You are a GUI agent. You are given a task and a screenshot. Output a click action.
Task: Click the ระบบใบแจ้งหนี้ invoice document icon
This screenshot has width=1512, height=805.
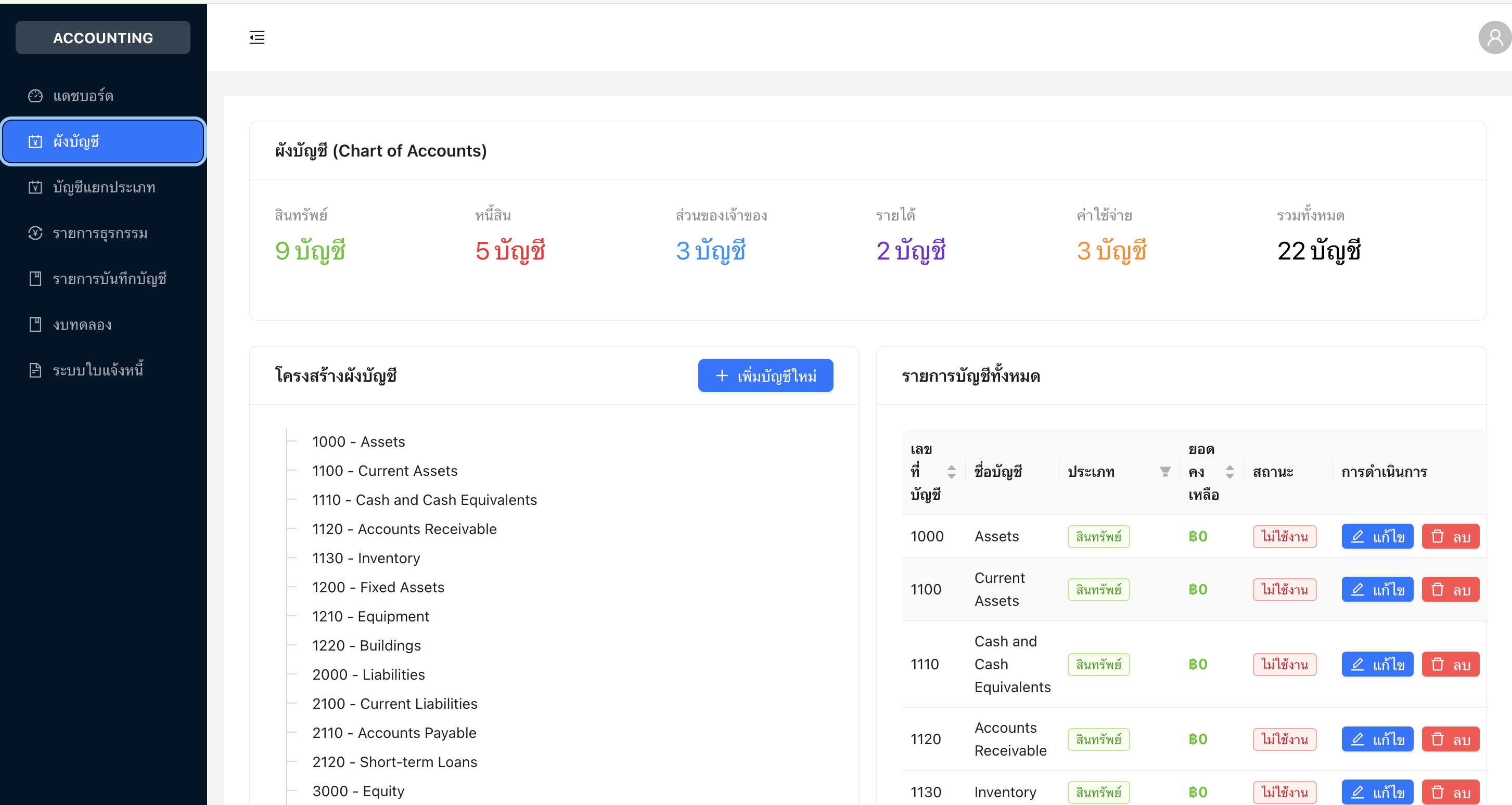[x=35, y=370]
